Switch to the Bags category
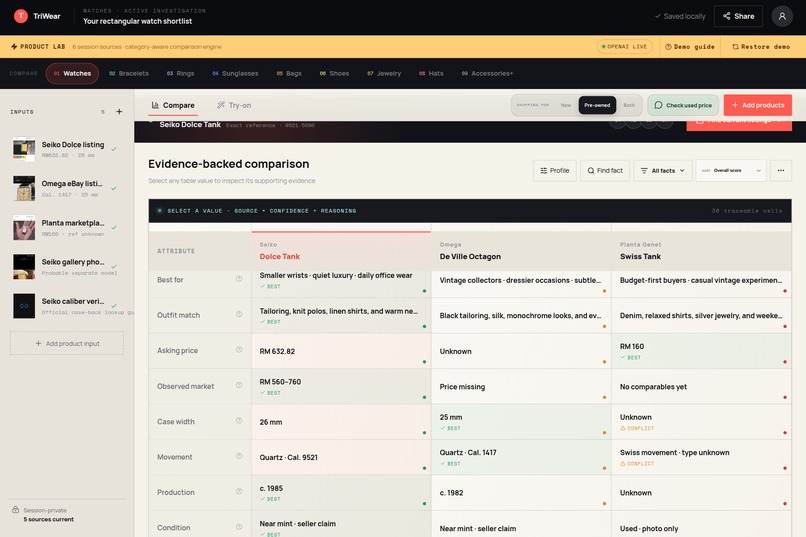Screen dimensions: 806x537 click(289, 73)
